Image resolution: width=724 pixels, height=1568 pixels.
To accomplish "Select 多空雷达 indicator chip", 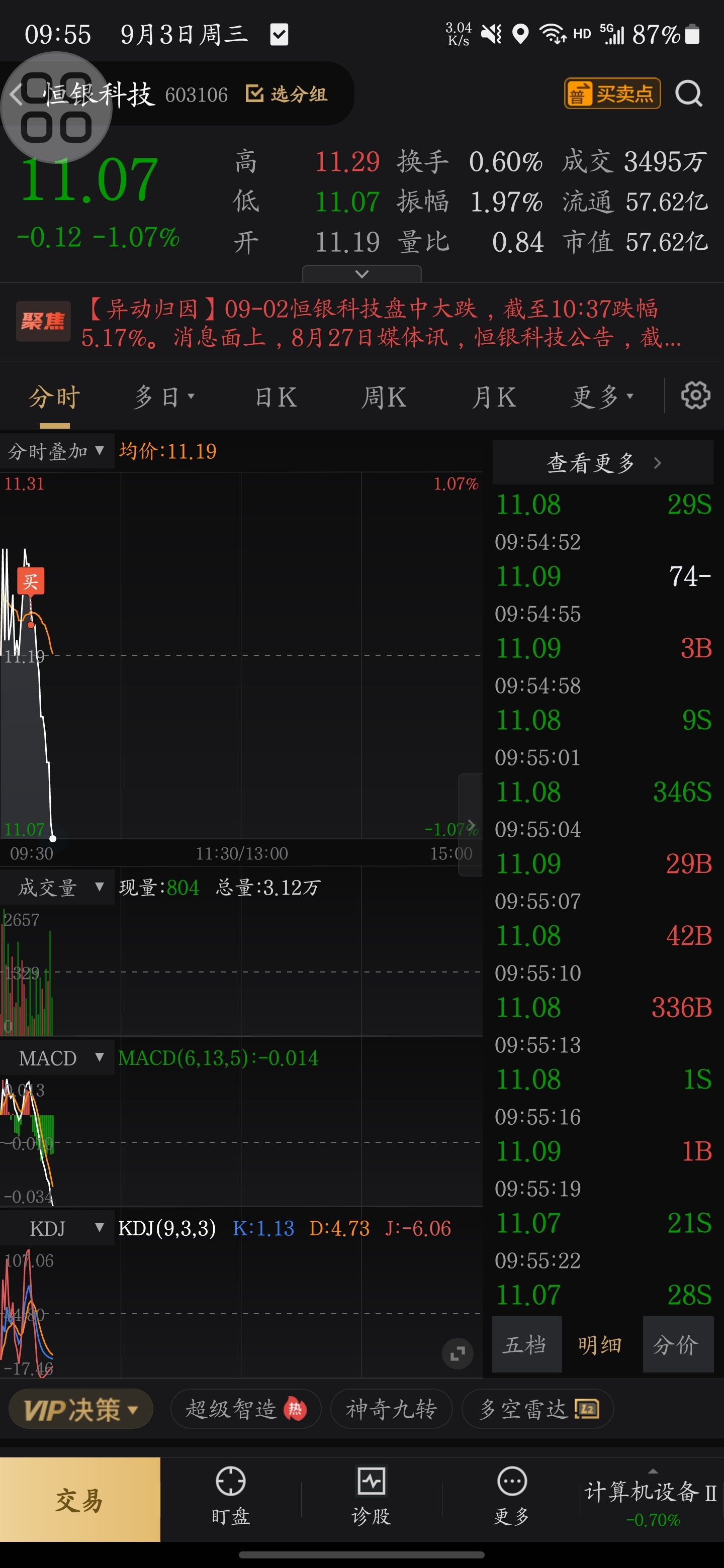I will click(x=537, y=1409).
